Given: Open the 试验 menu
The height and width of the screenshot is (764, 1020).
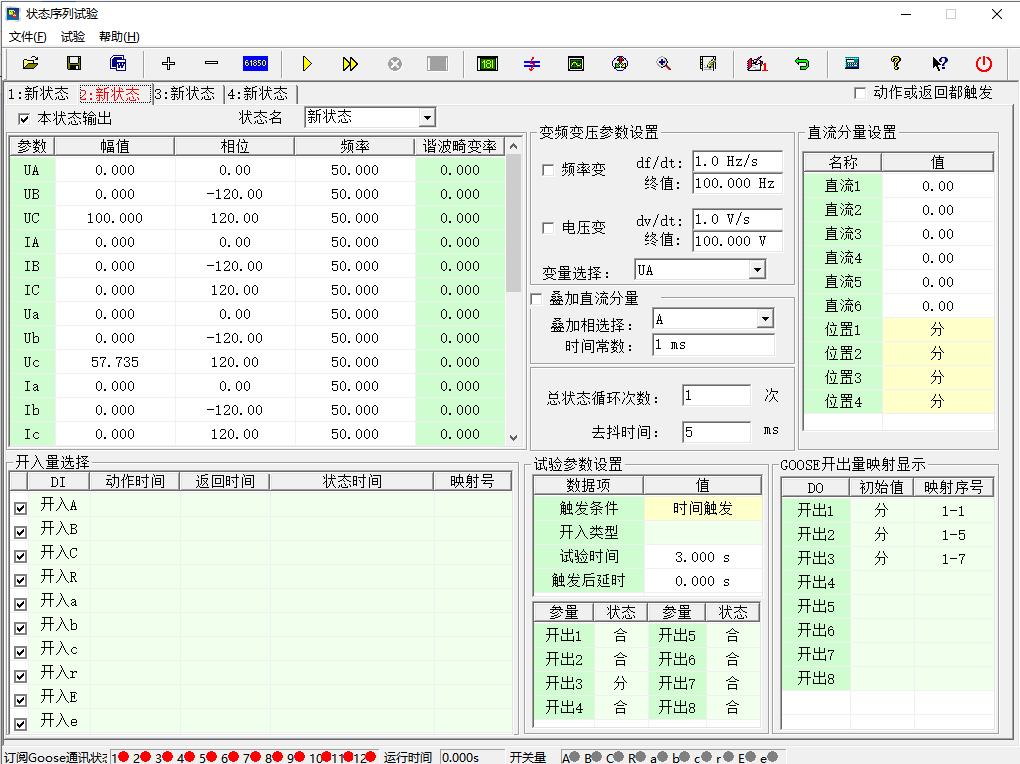Looking at the screenshot, I should pos(73,37).
